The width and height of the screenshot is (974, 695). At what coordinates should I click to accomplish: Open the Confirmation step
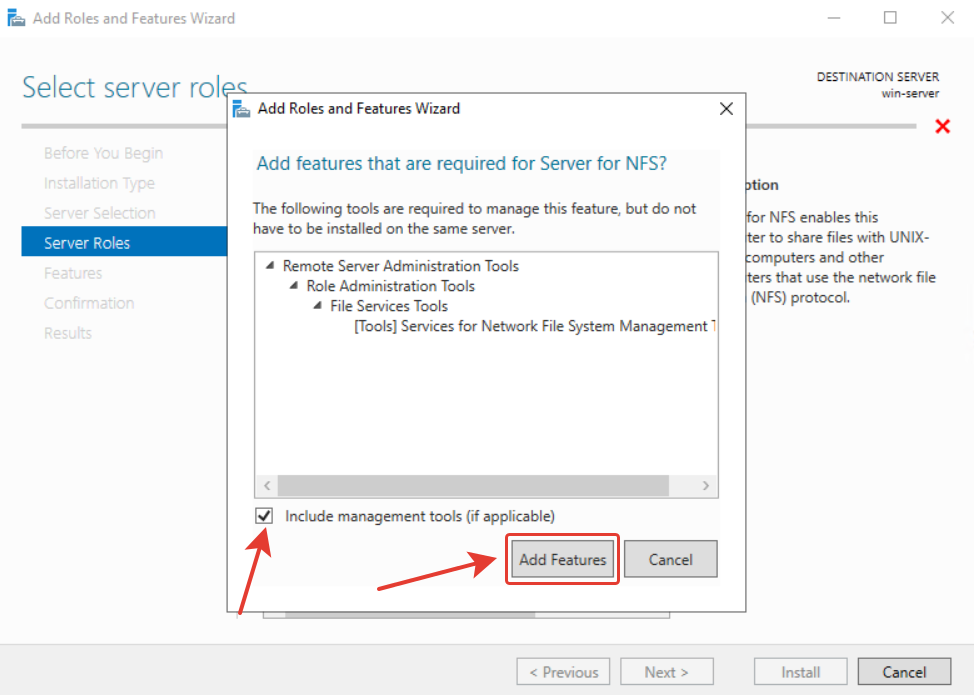pyautogui.click(x=89, y=302)
